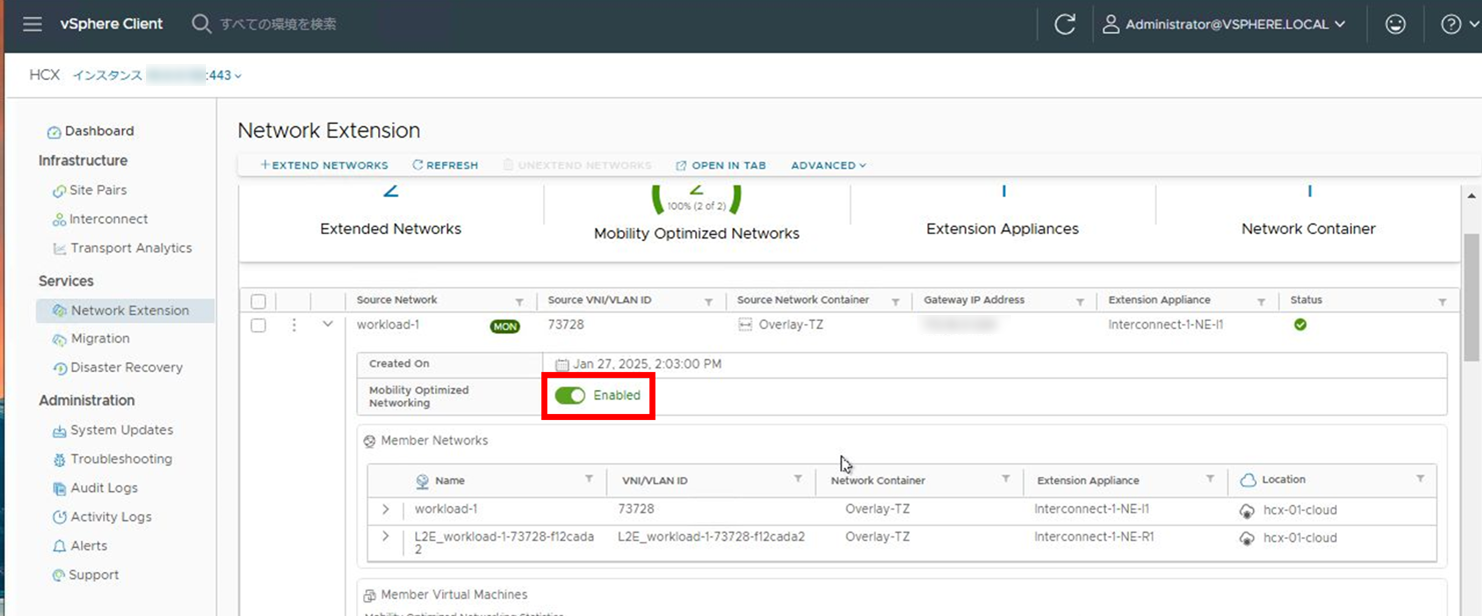This screenshot has width=1482, height=616.
Task: Filter the Gateway IP Address column
Action: (x=1080, y=301)
